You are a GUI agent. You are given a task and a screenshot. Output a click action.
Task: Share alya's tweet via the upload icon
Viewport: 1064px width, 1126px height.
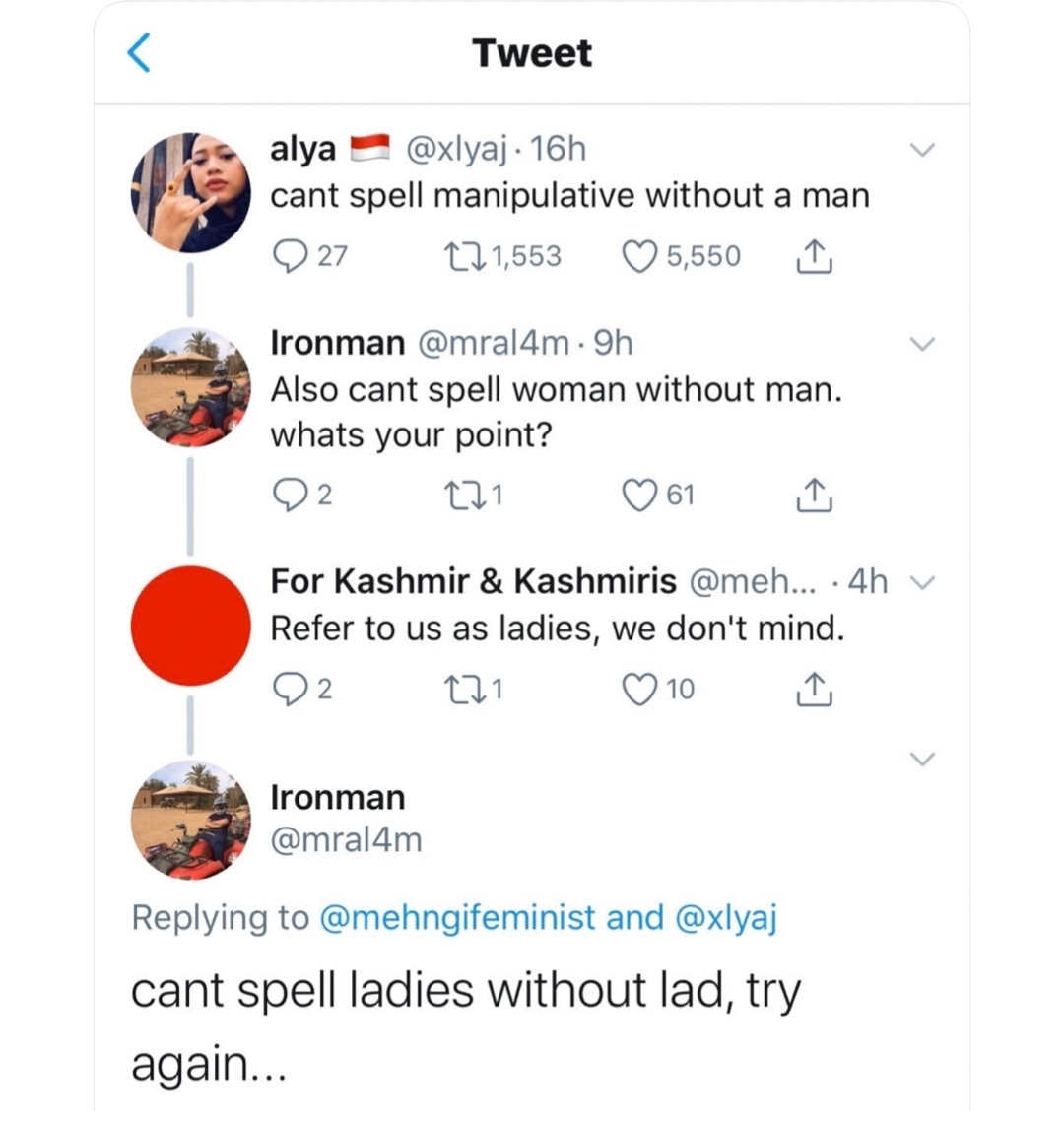814,255
